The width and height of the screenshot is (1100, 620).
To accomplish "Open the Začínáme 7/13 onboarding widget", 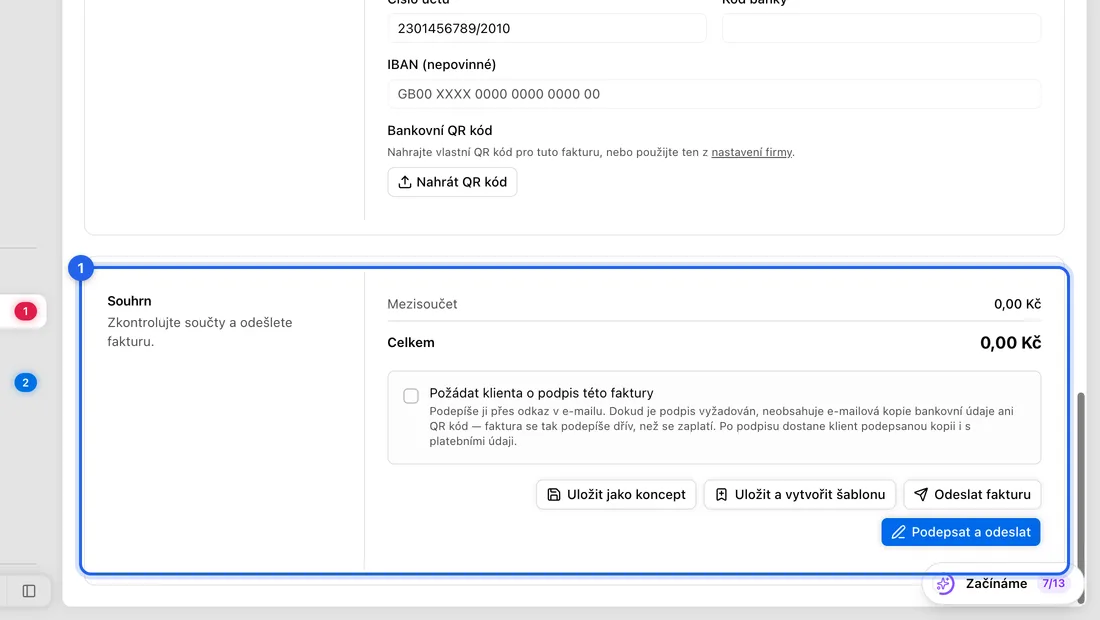I will [1002, 584].
